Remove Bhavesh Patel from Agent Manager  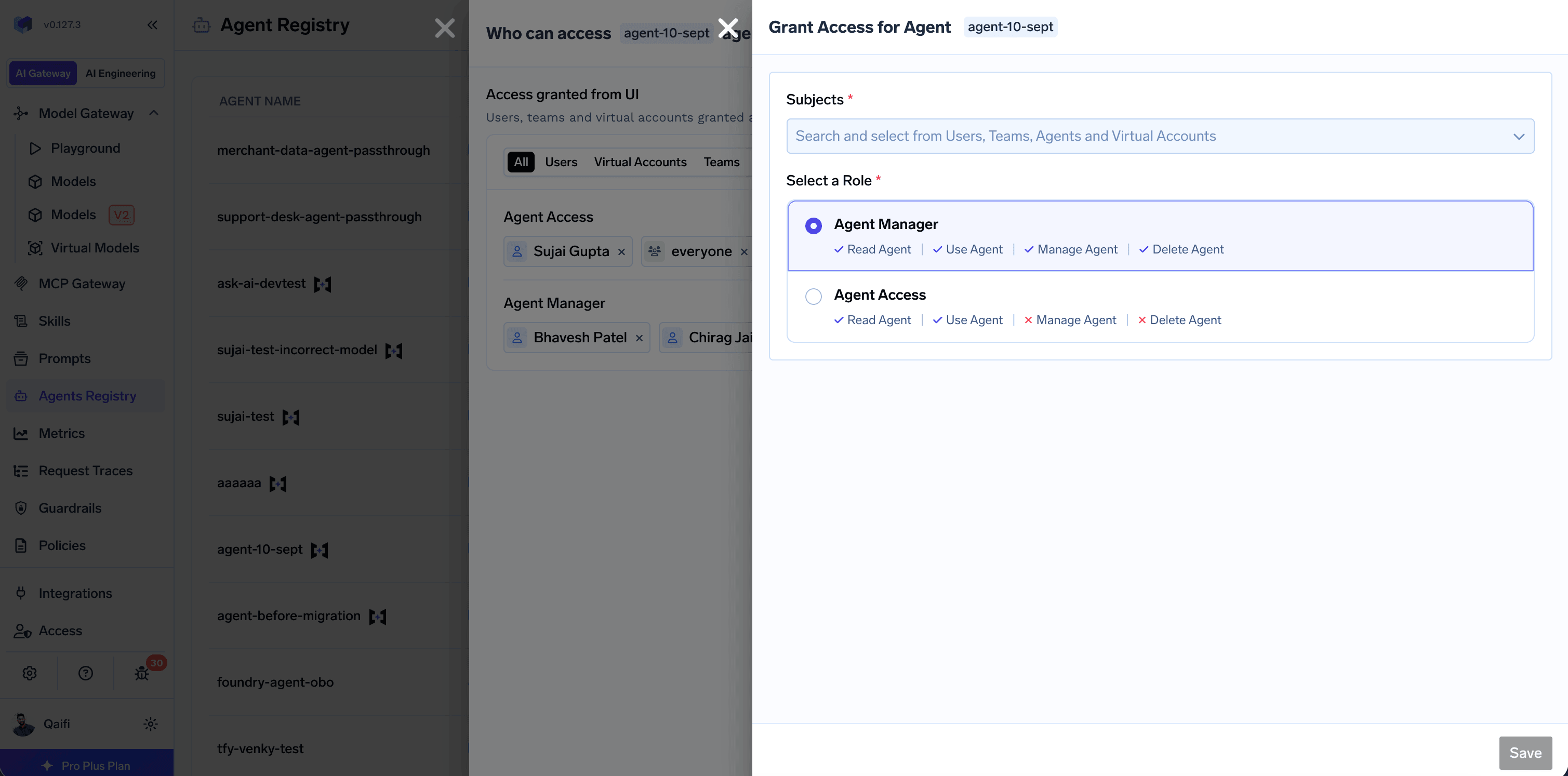[x=639, y=339]
